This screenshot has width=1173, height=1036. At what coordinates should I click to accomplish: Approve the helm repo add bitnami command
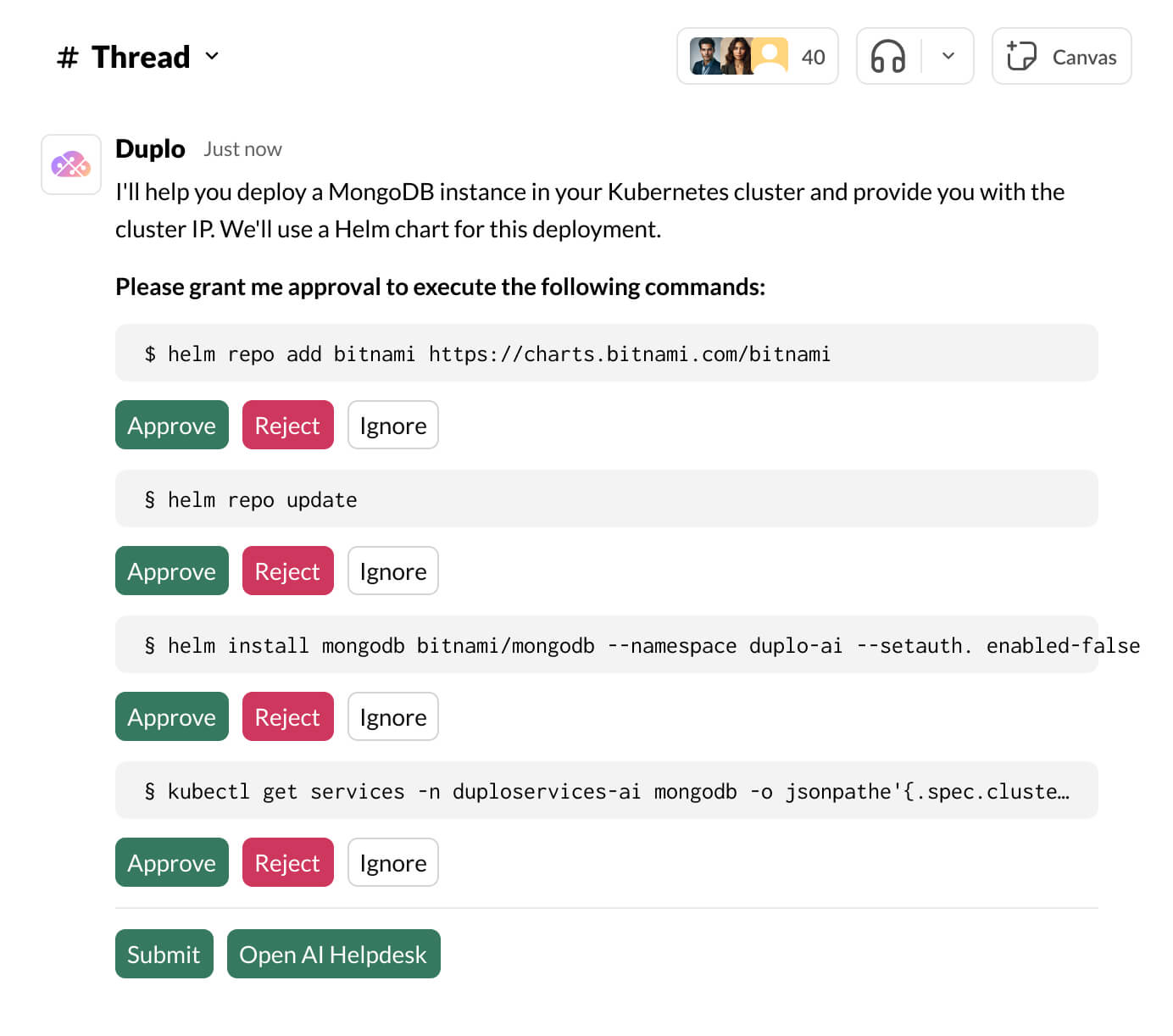171,426
